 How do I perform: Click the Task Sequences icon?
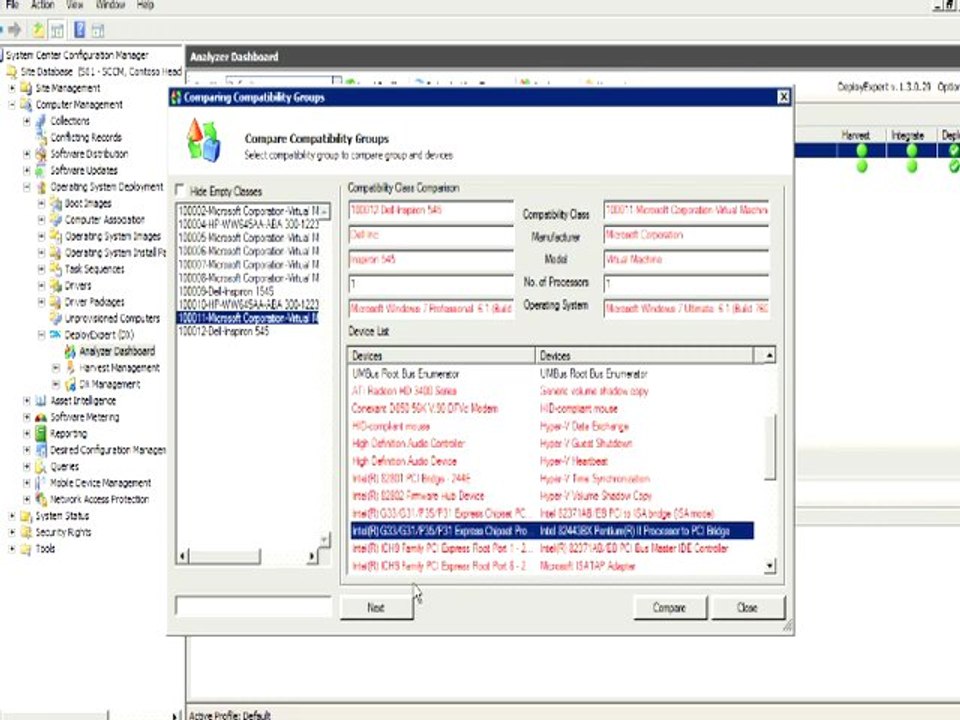pos(56,269)
